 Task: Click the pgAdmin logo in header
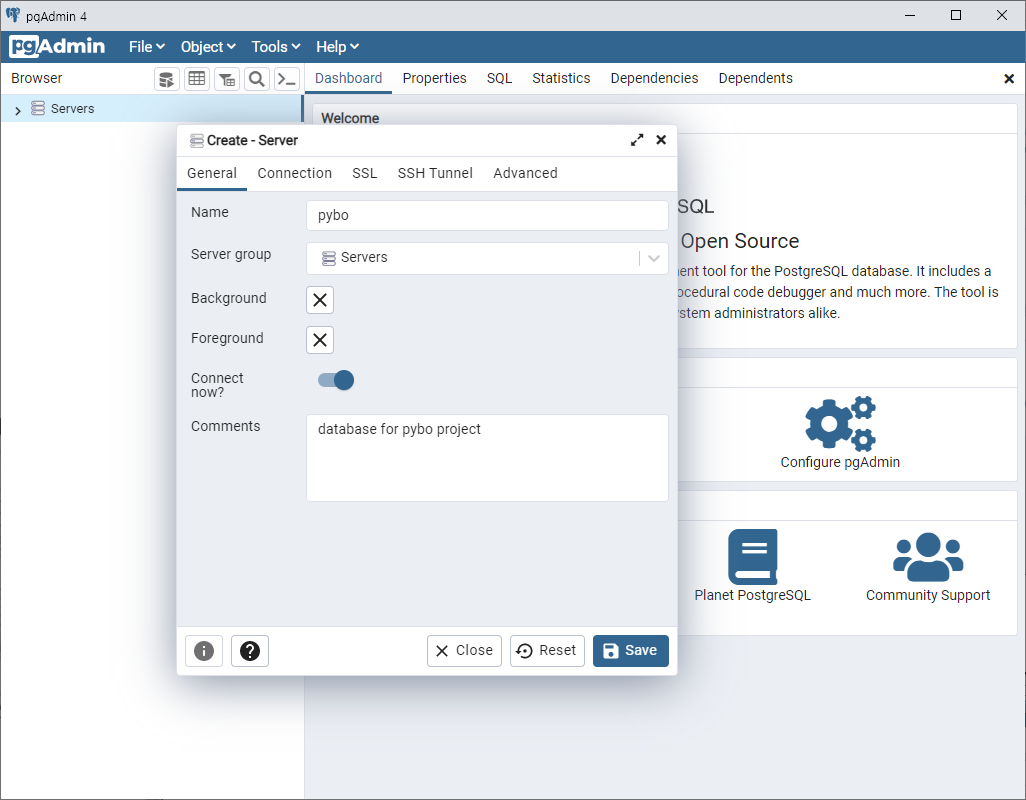pos(58,46)
